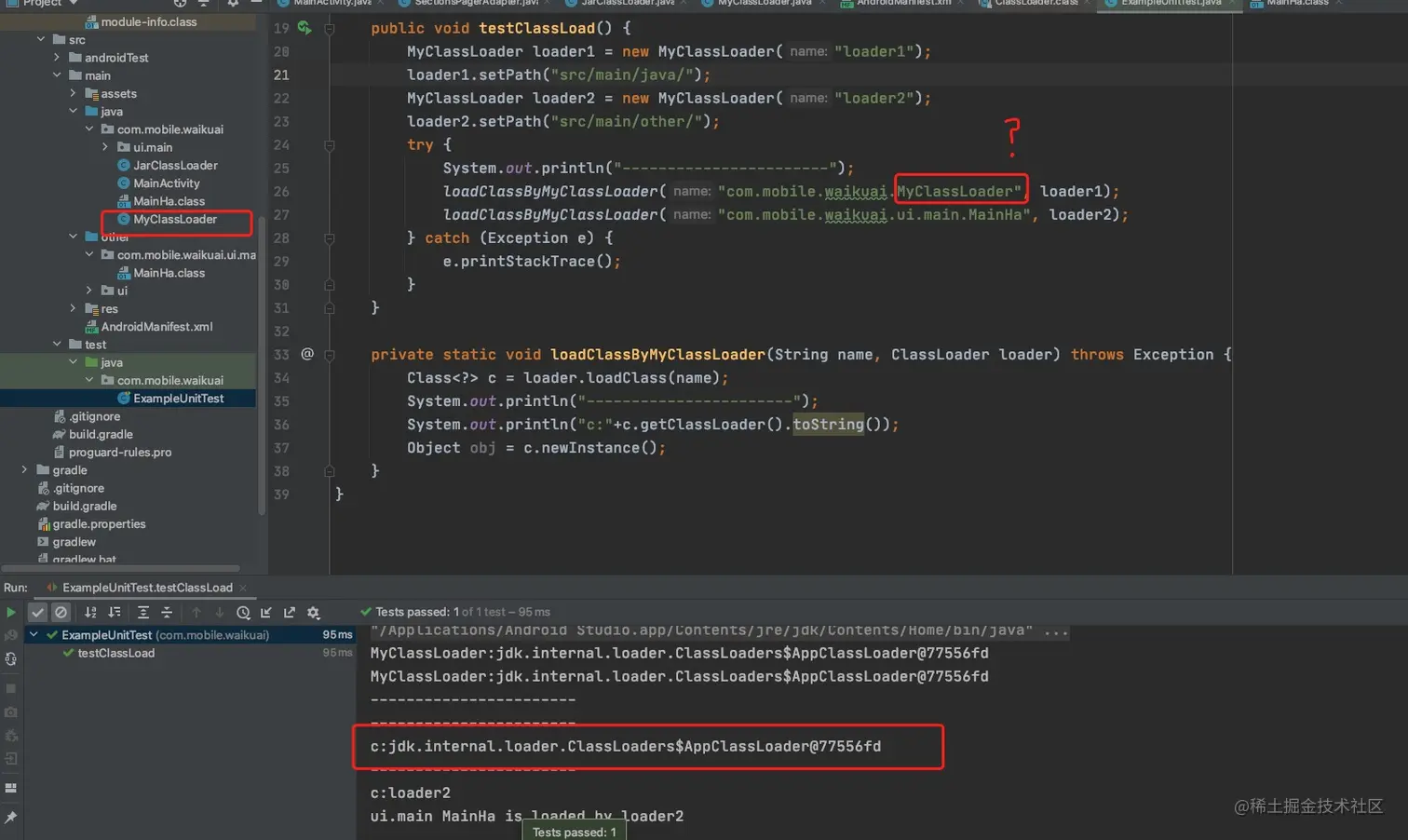
Task: Go to next failed test arrow
Action: [220, 612]
